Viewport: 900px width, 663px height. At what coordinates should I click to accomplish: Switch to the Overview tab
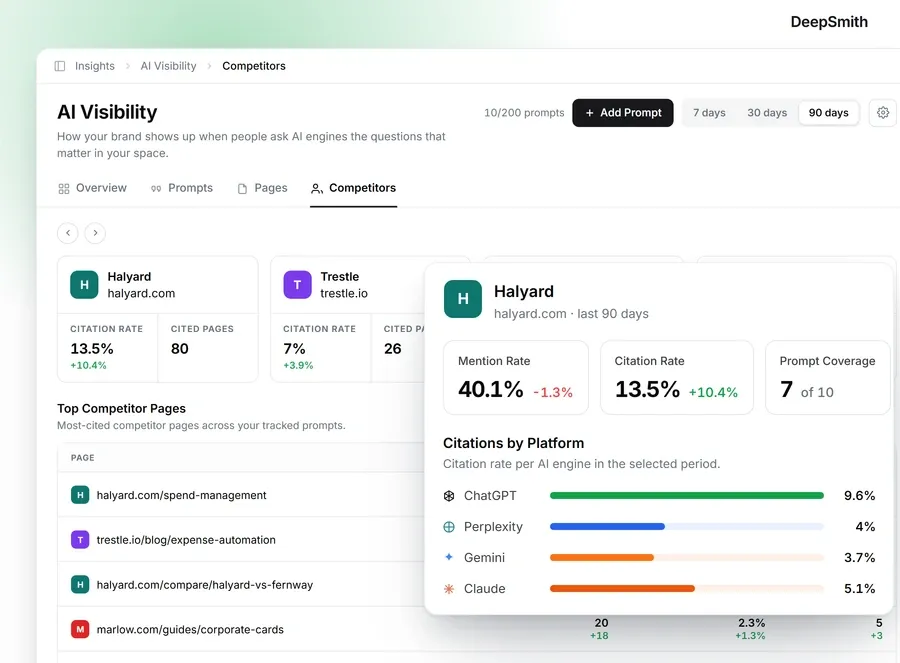[92, 188]
